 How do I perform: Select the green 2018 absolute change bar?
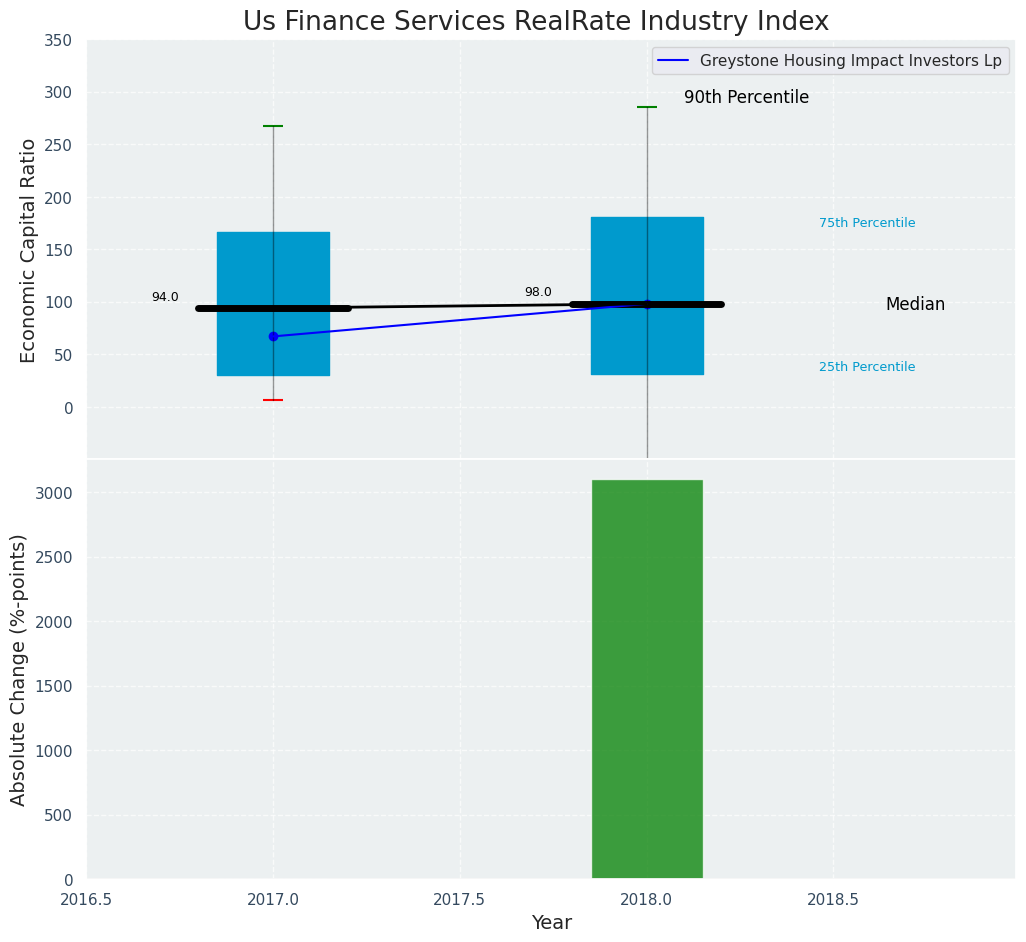coord(647,679)
